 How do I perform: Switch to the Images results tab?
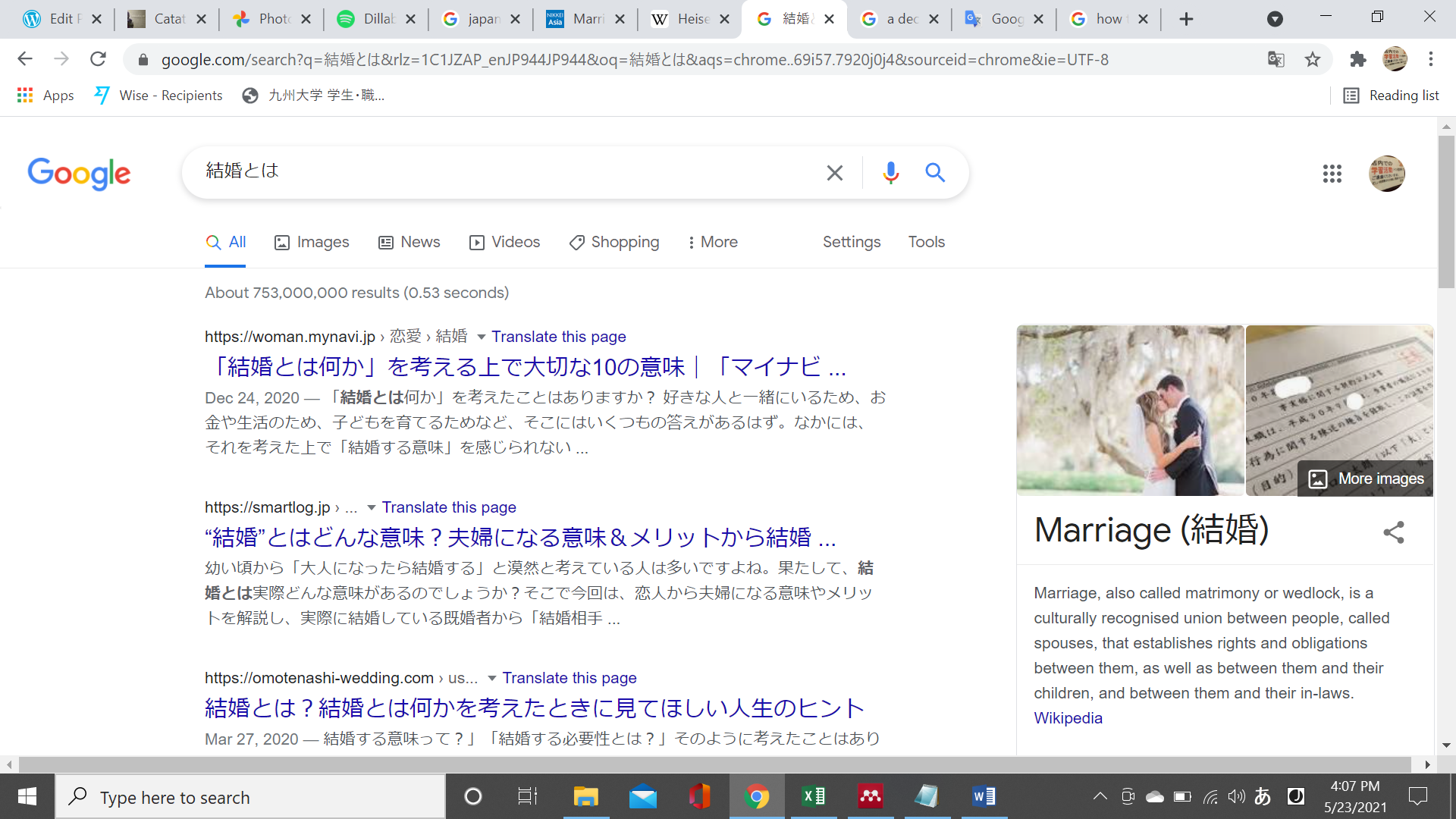(312, 242)
